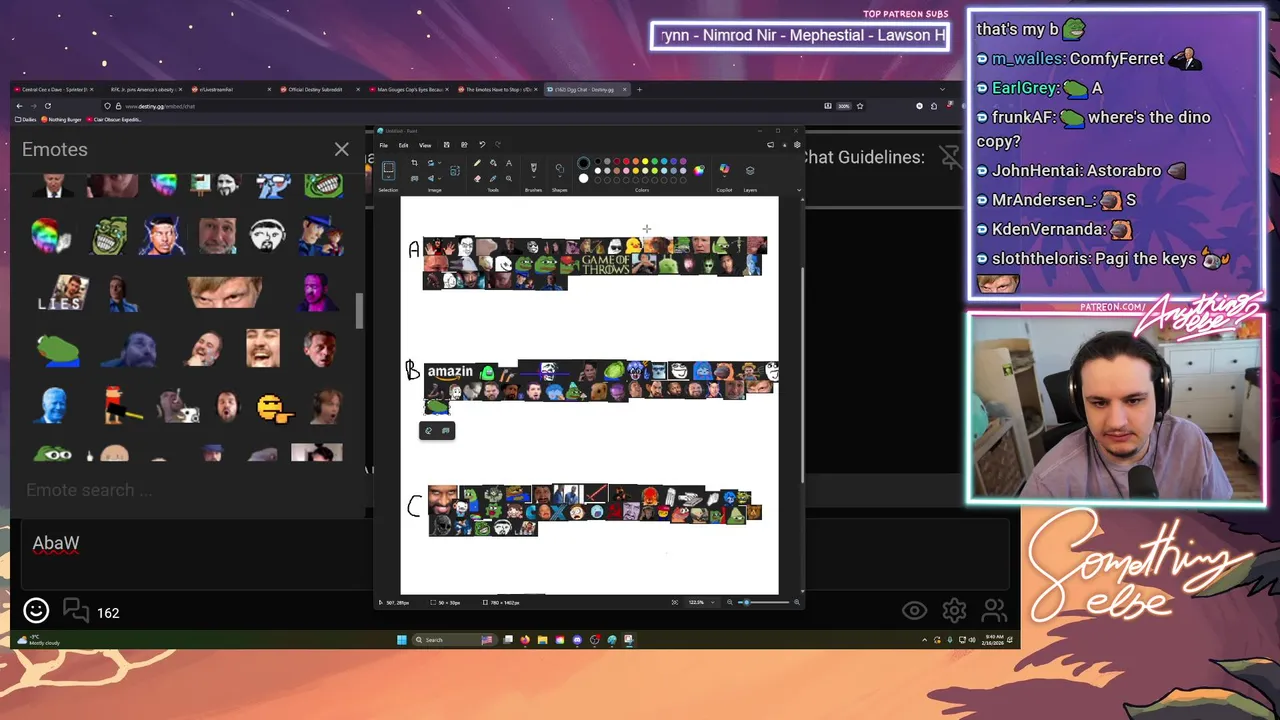This screenshot has width=1280, height=720.
Task: Open the Shapes dropdown
Action: click(560, 176)
